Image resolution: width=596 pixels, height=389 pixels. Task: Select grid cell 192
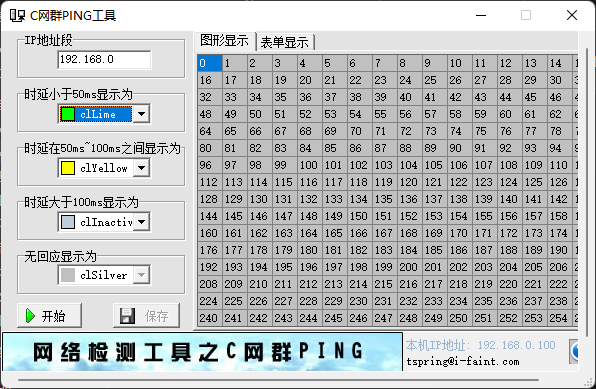click(210, 267)
